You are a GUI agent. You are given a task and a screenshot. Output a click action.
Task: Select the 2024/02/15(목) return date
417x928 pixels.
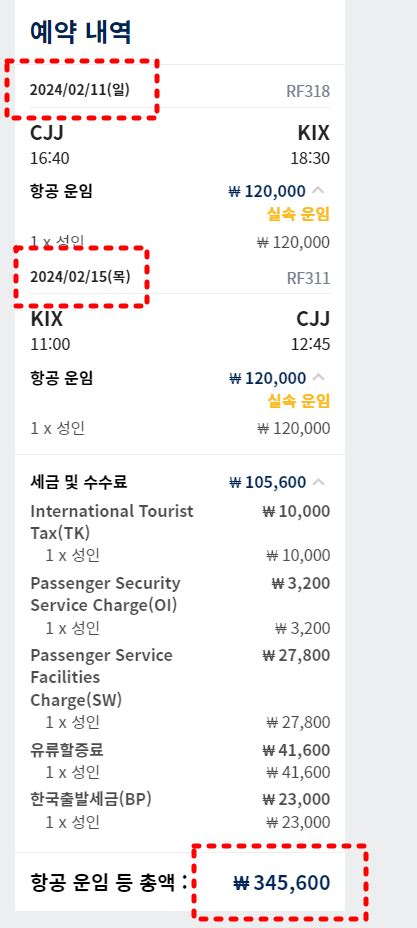[80, 276]
